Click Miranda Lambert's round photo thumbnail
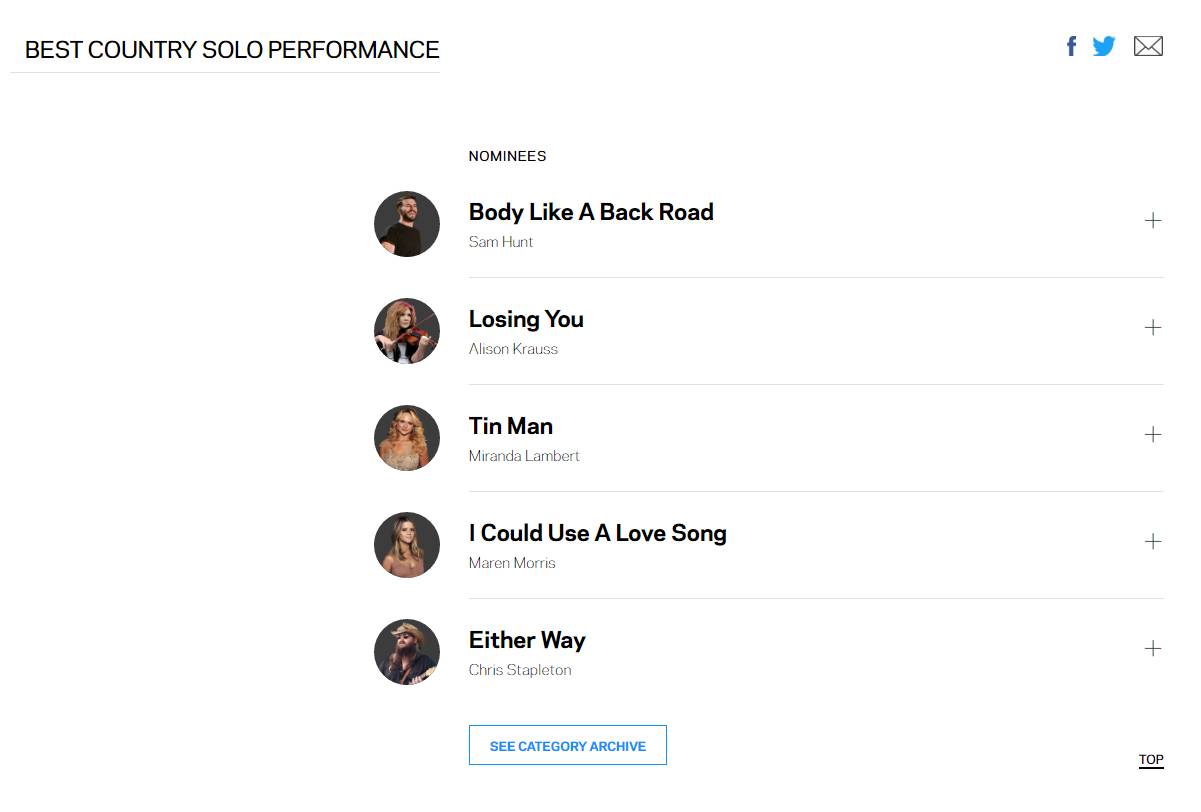 click(407, 438)
